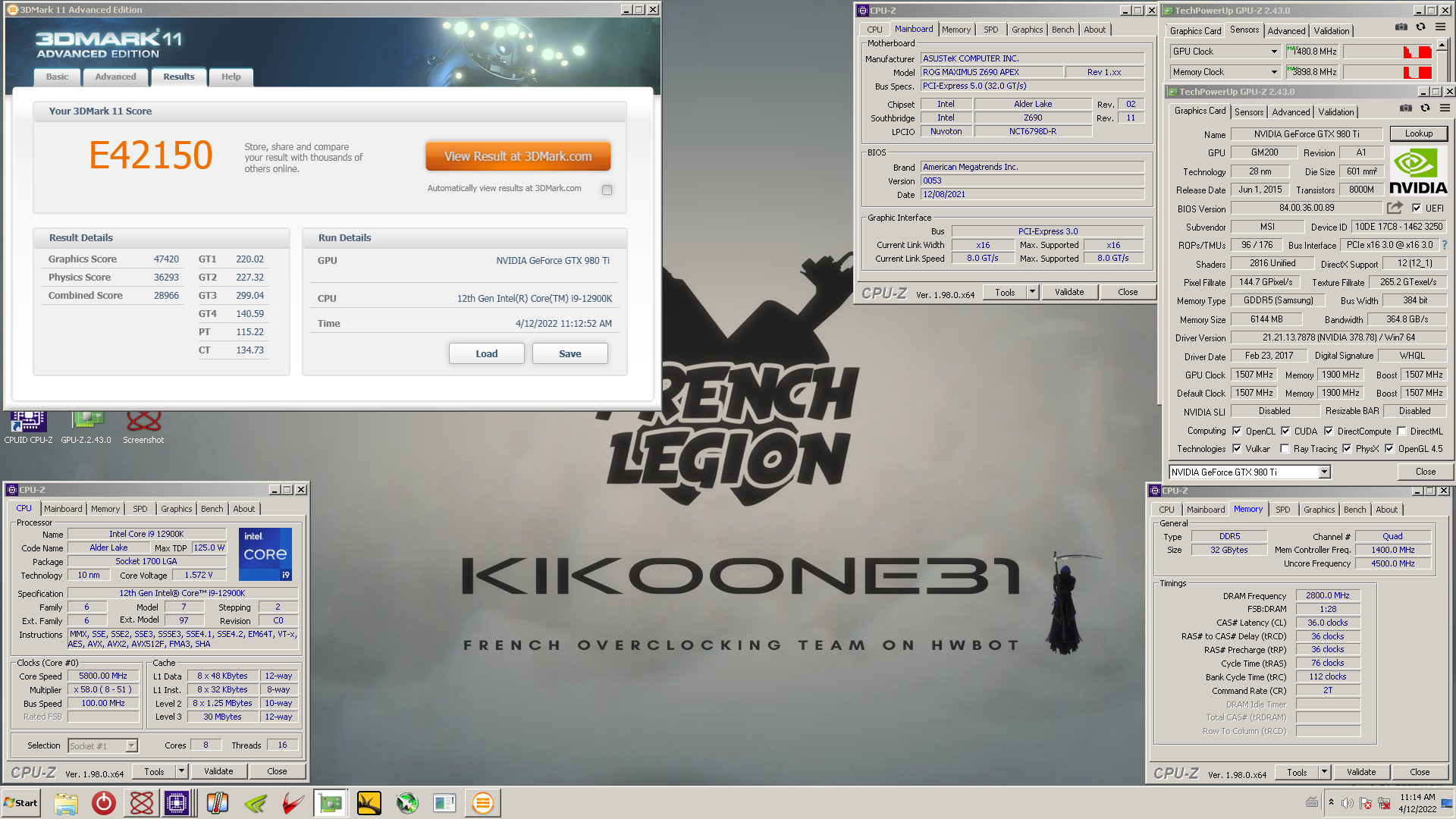The width and height of the screenshot is (1456, 819).
Task: Click the refresh icon in GPU-Z Sensors window
Action: (1420, 27)
